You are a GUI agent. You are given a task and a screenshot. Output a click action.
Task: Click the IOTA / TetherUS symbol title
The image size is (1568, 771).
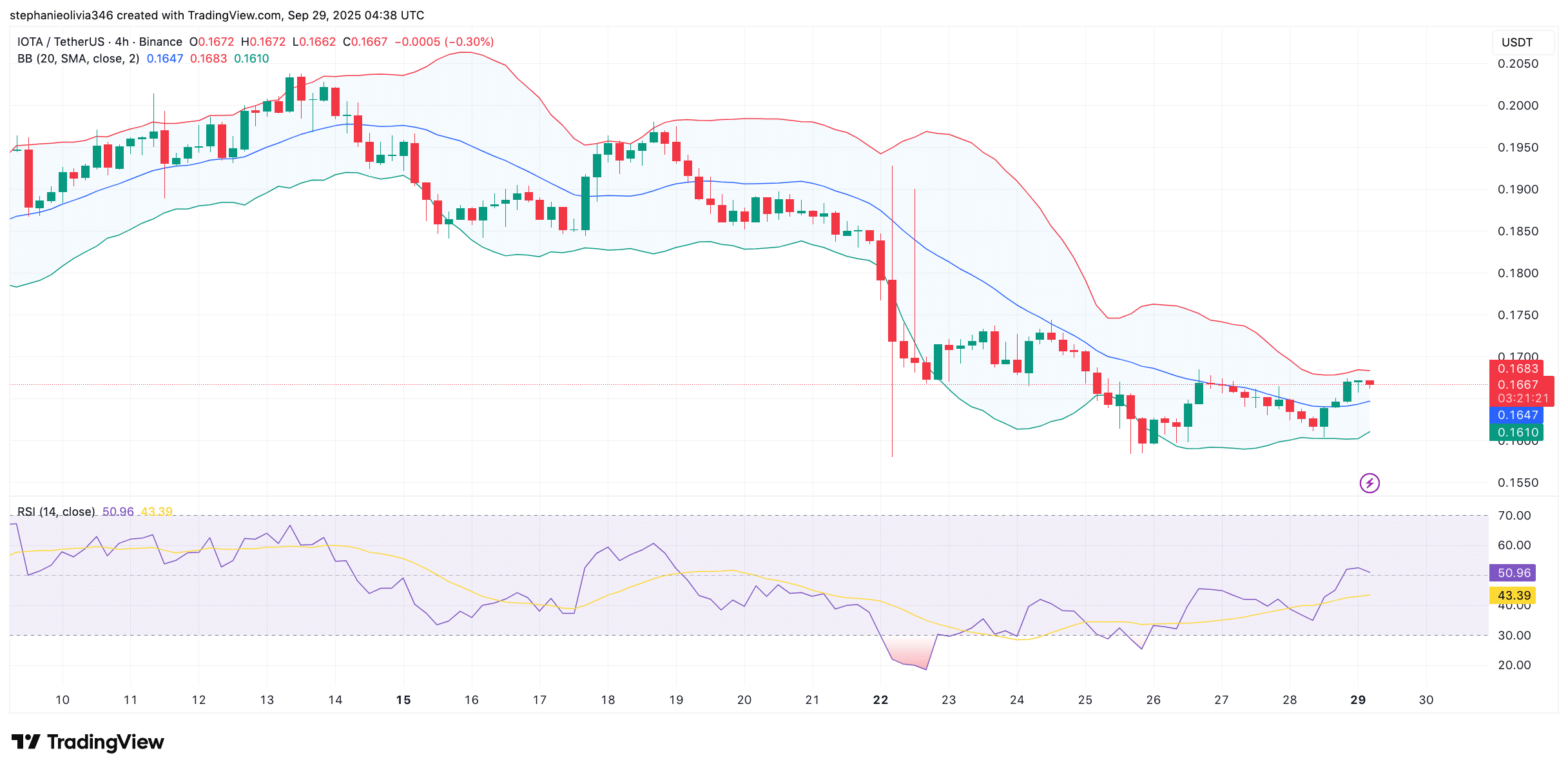click(x=61, y=42)
